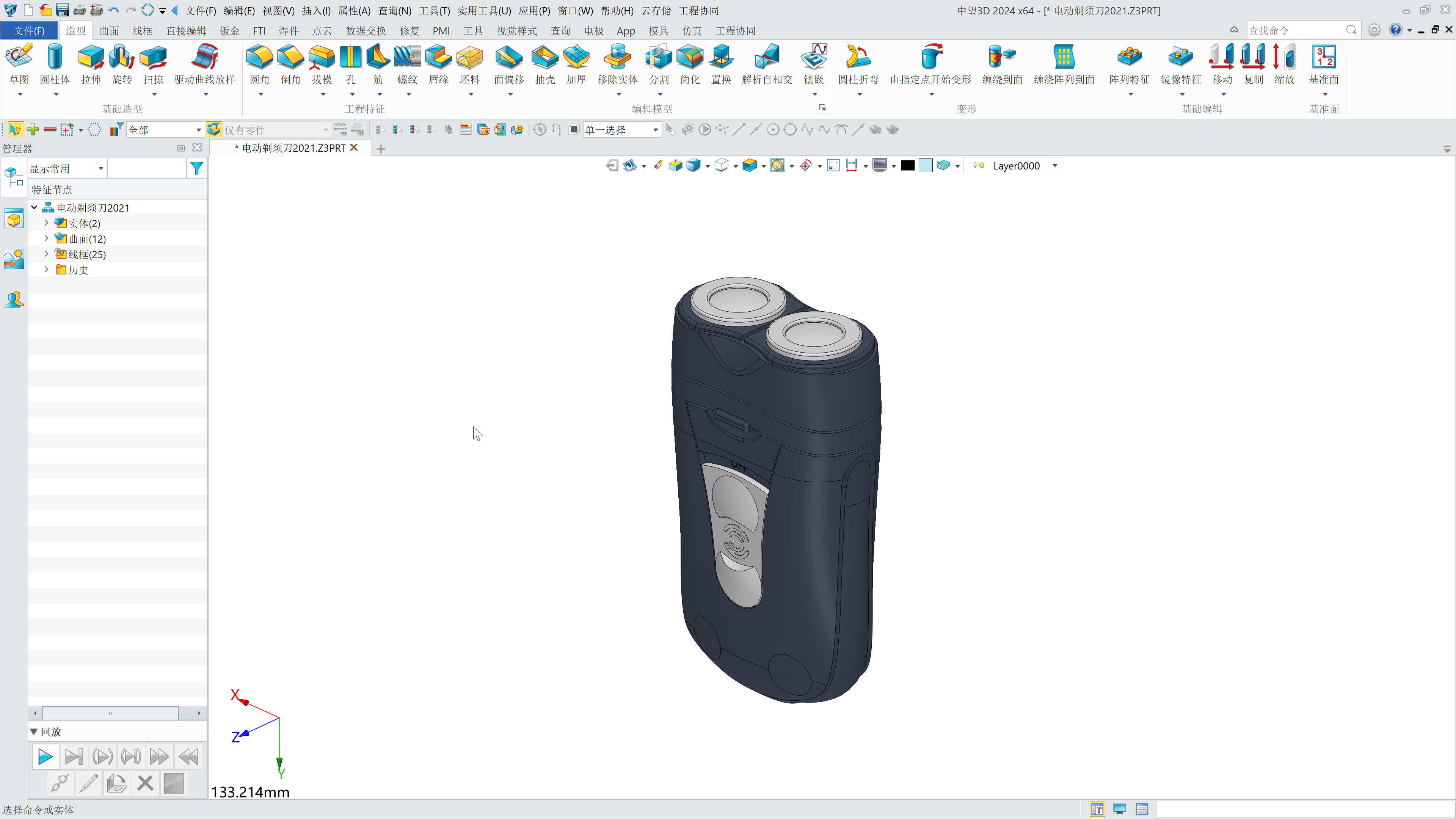This screenshot has width=1456, height=819.
Task: Select the 旋转 revolve tool
Action: coord(121,64)
